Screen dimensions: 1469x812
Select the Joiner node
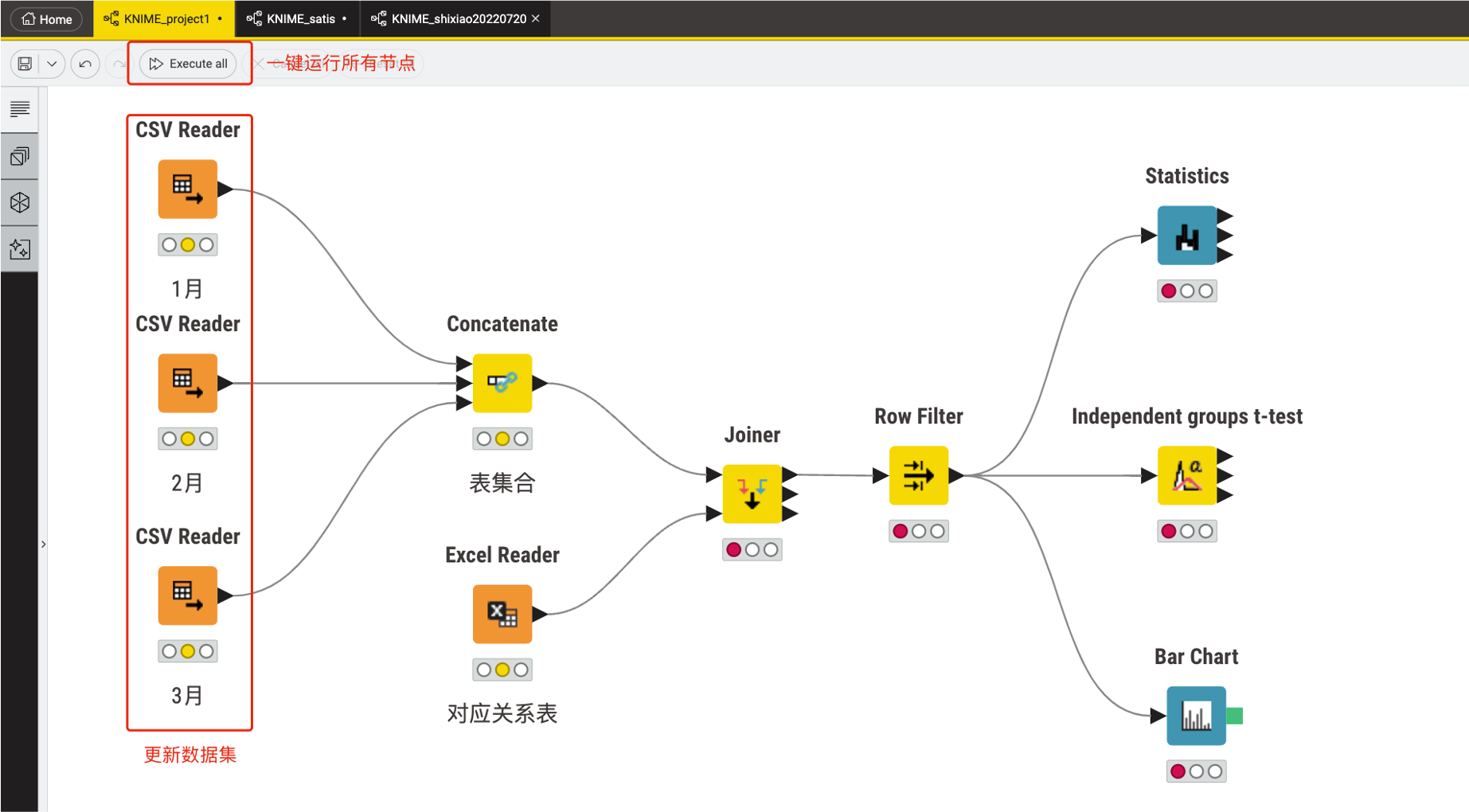coord(752,494)
